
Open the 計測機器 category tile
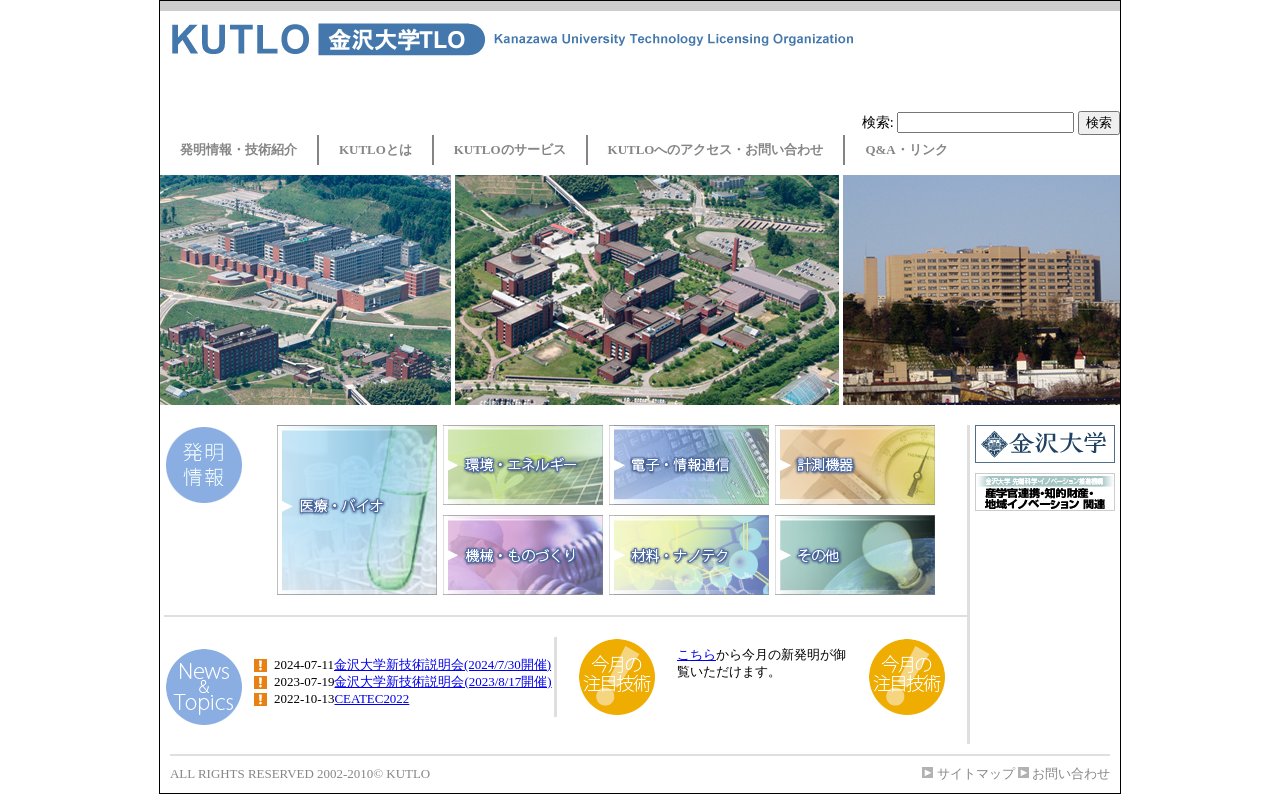pos(855,465)
